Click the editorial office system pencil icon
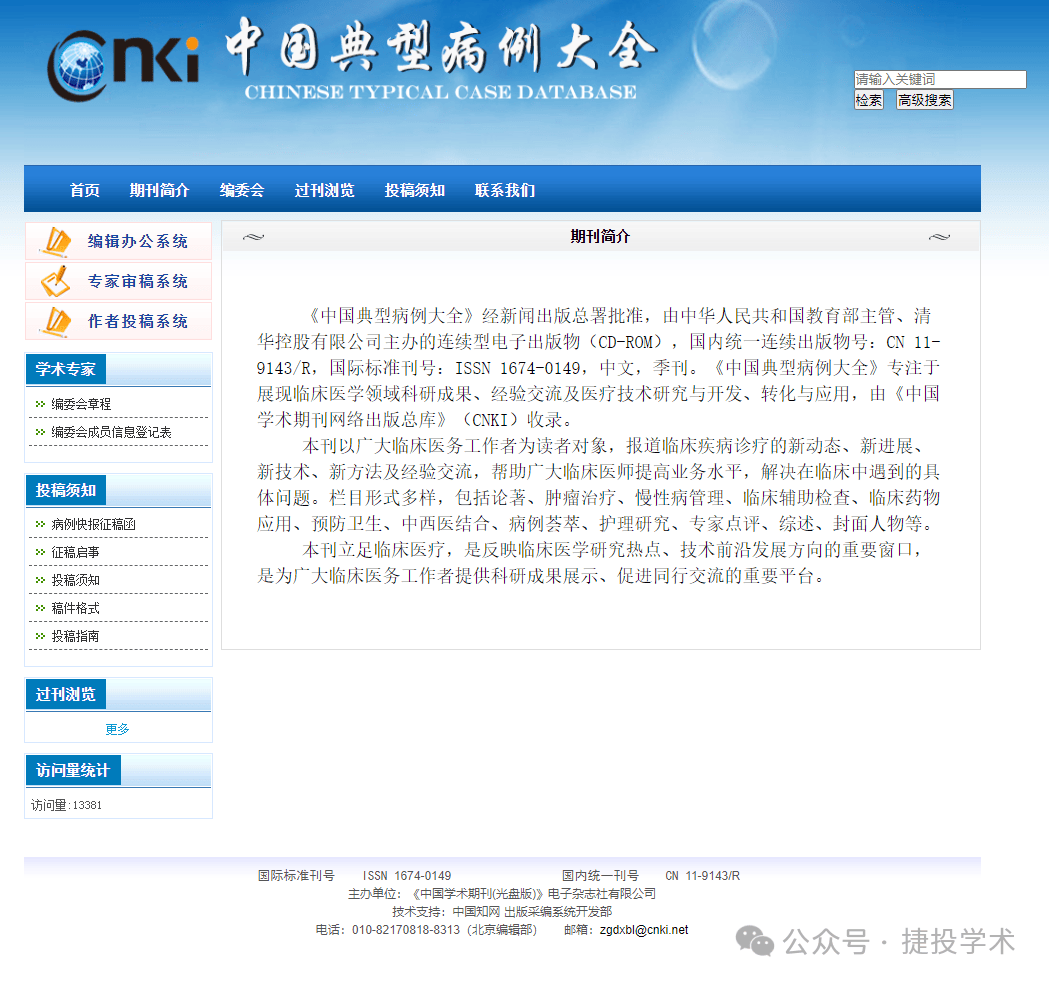Image resolution: width=1049 pixels, height=984 pixels. (x=56, y=241)
